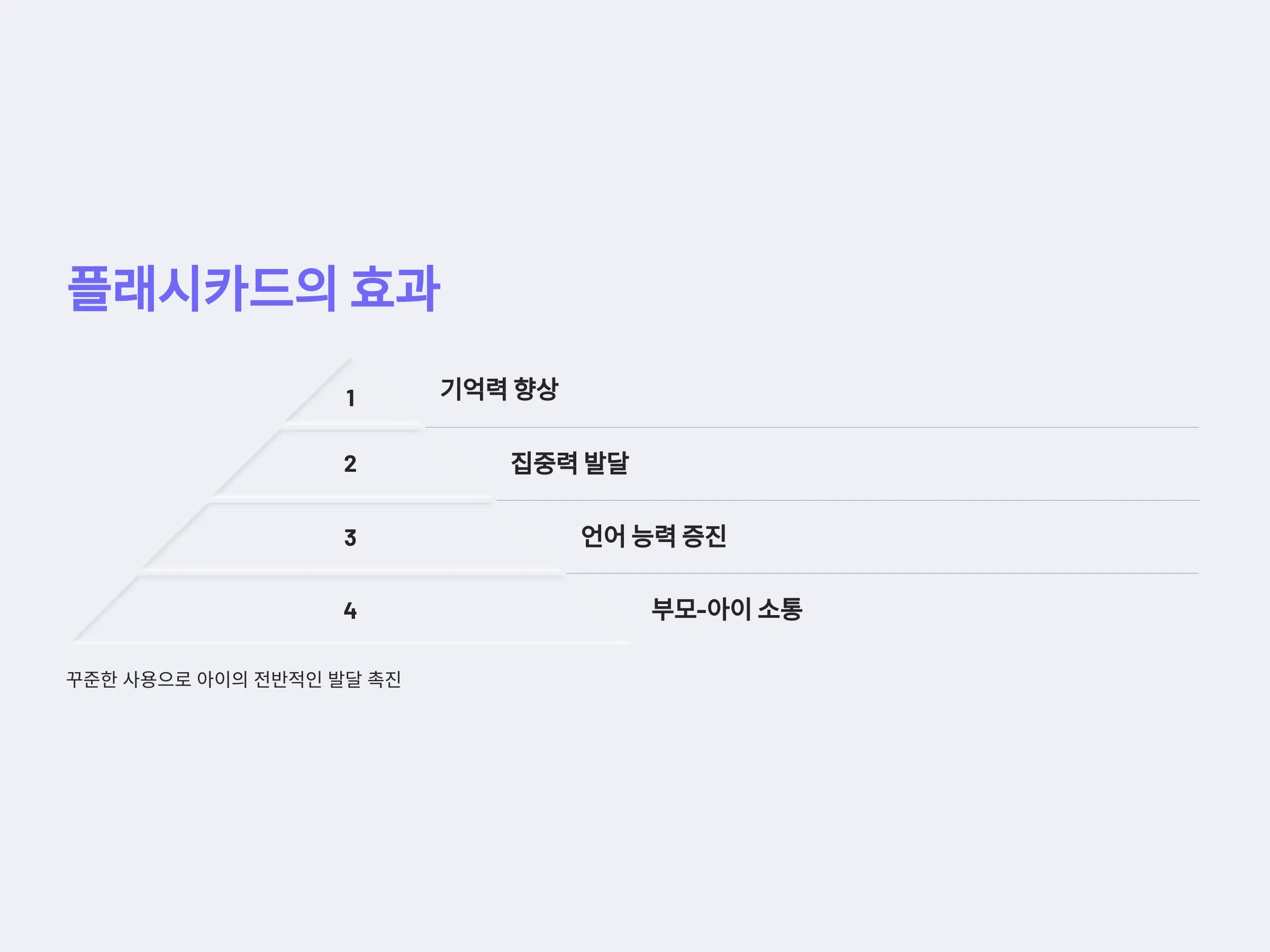Click pyramid tier number 3
1270x952 pixels.
350,538
